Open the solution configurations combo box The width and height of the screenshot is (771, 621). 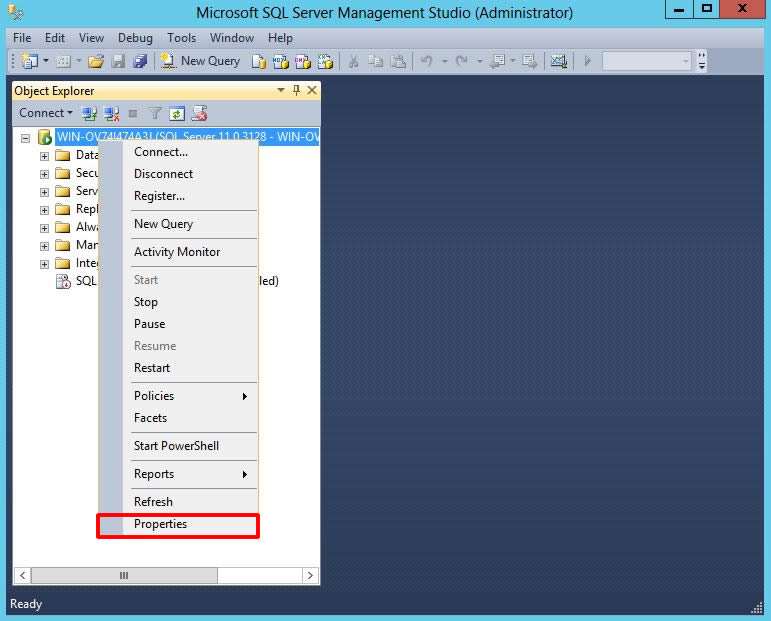tap(647, 61)
